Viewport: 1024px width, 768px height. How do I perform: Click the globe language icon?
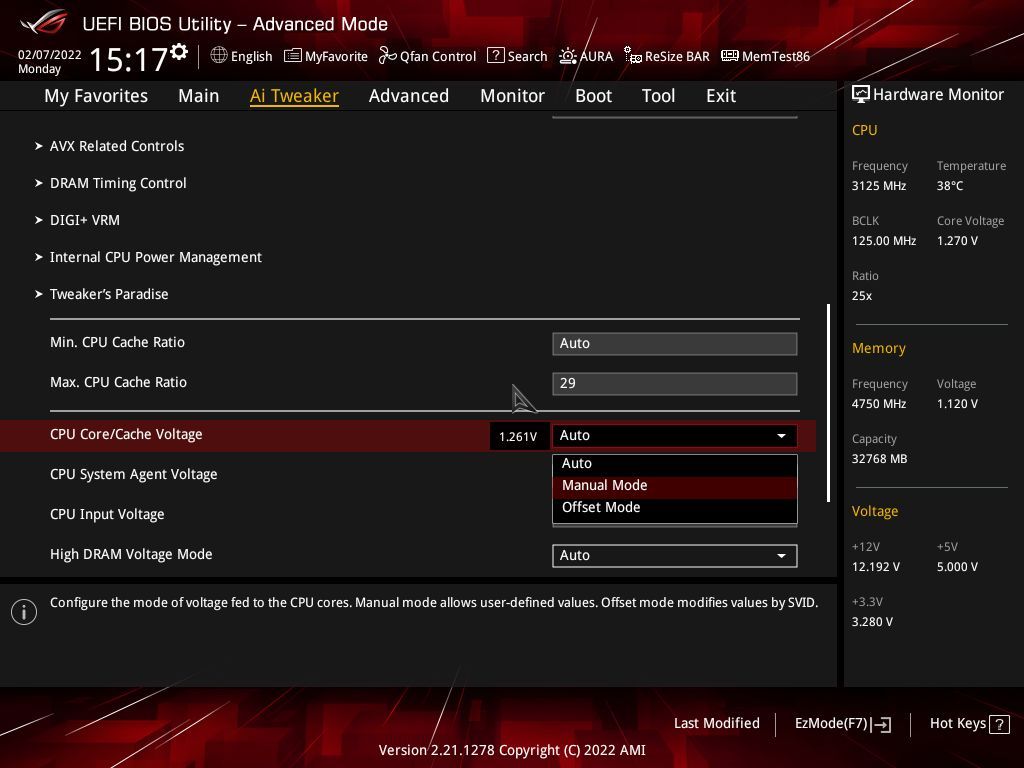pos(219,56)
